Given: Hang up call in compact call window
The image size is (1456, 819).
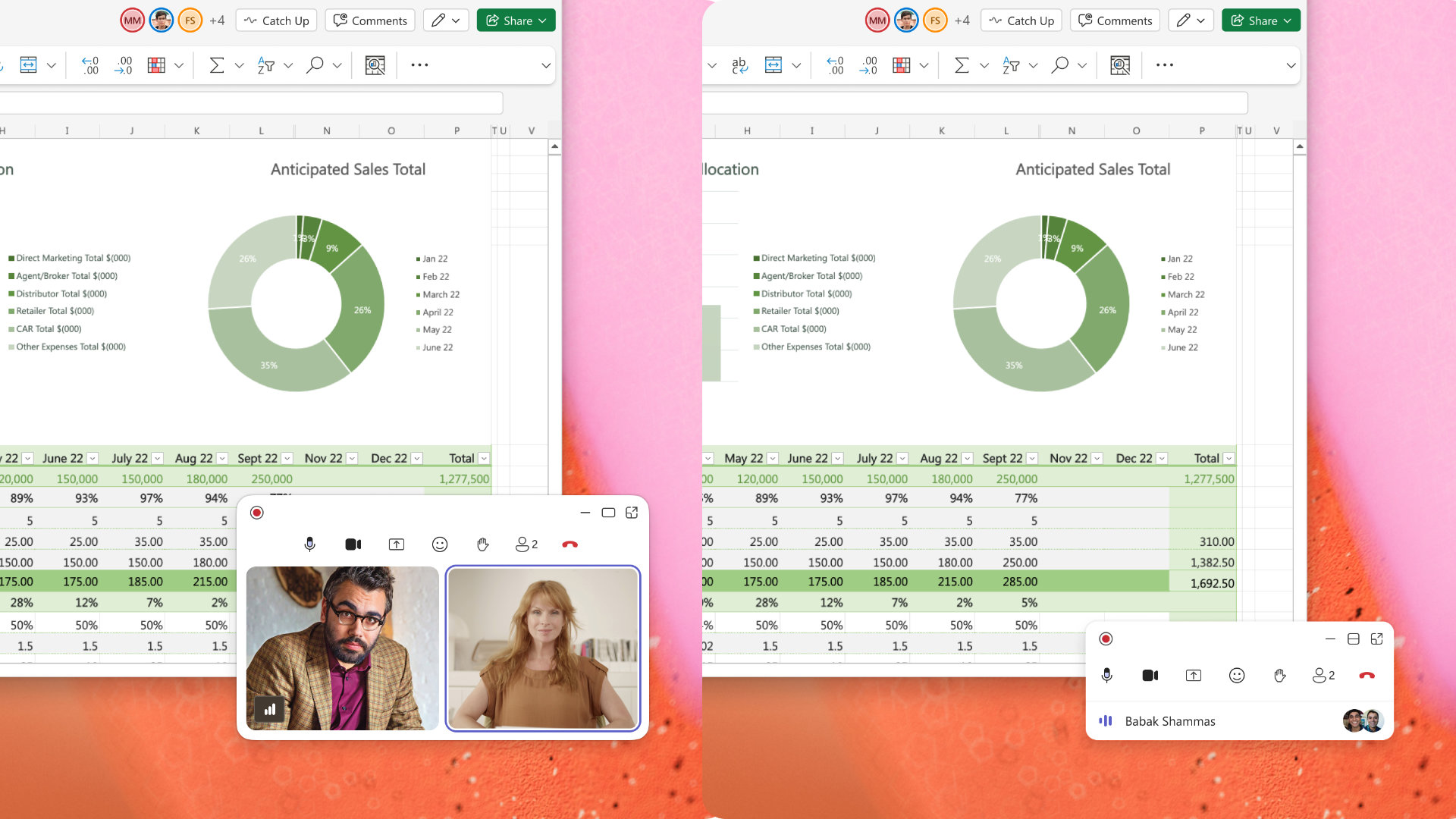Looking at the screenshot, I should (x=1367, y=676).
